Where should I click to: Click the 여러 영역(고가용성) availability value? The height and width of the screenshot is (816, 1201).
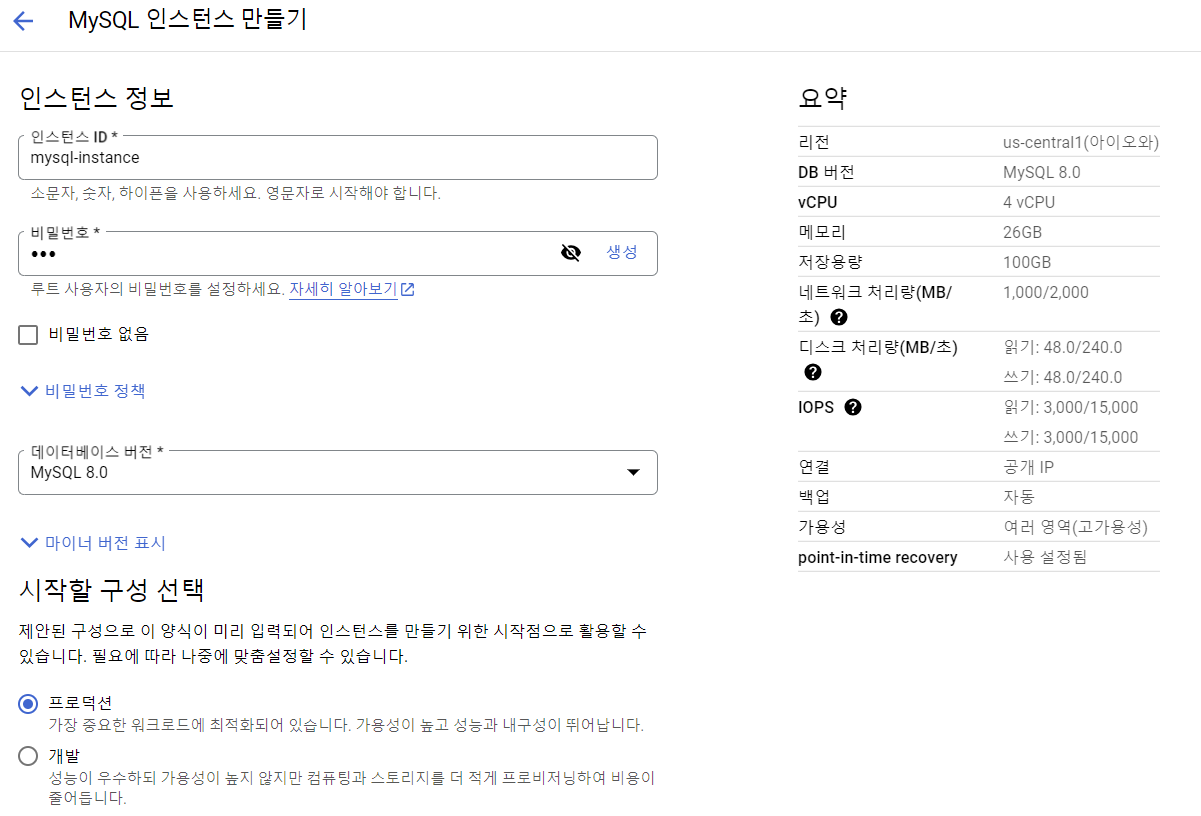point(1075,527)
